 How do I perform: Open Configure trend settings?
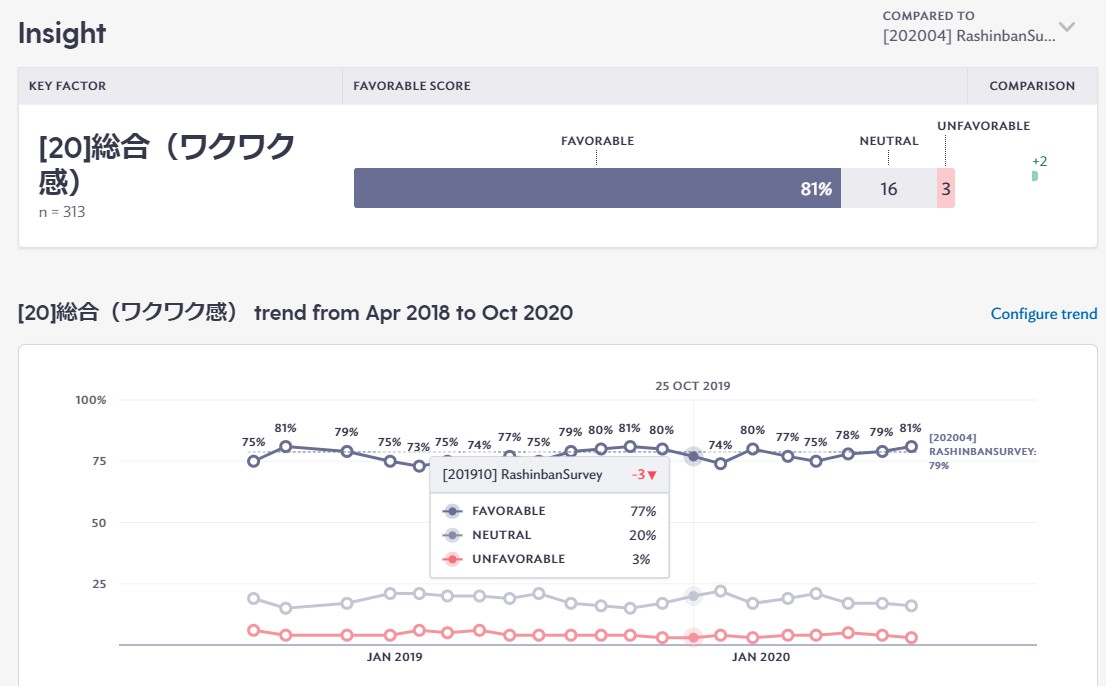click(x=1044, y=313)
